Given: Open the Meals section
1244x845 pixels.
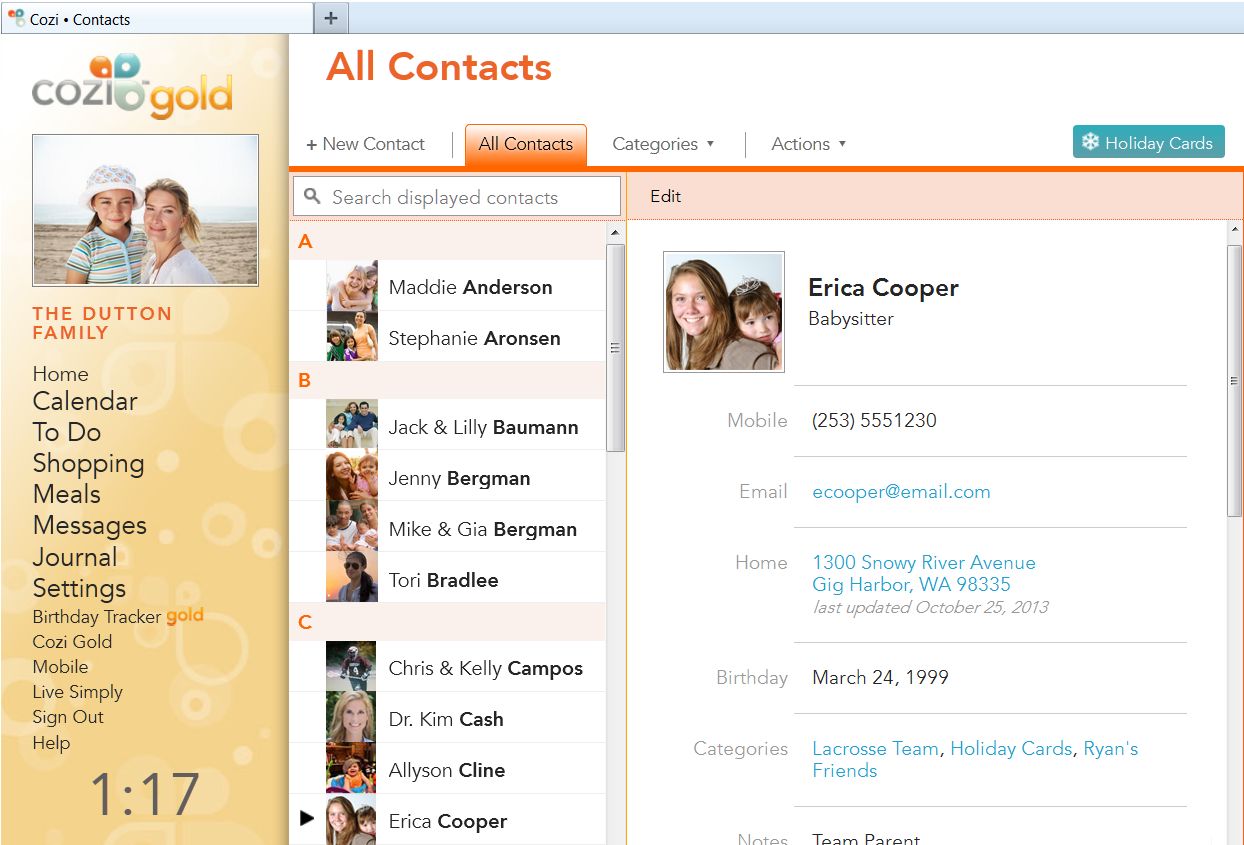Looking at the screenshot, I should click(67, 494).
